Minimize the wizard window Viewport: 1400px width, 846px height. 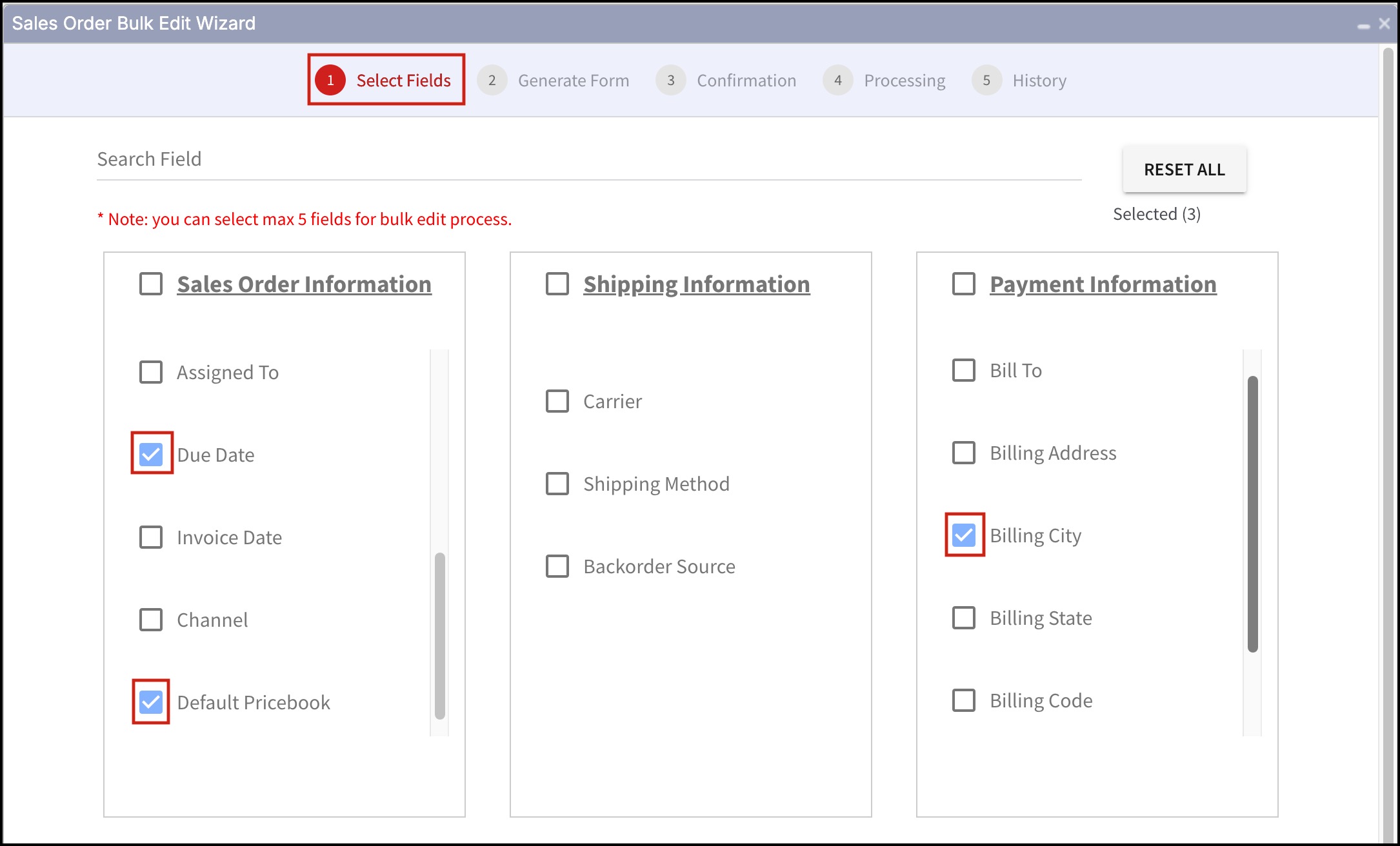click(1363, 26)
